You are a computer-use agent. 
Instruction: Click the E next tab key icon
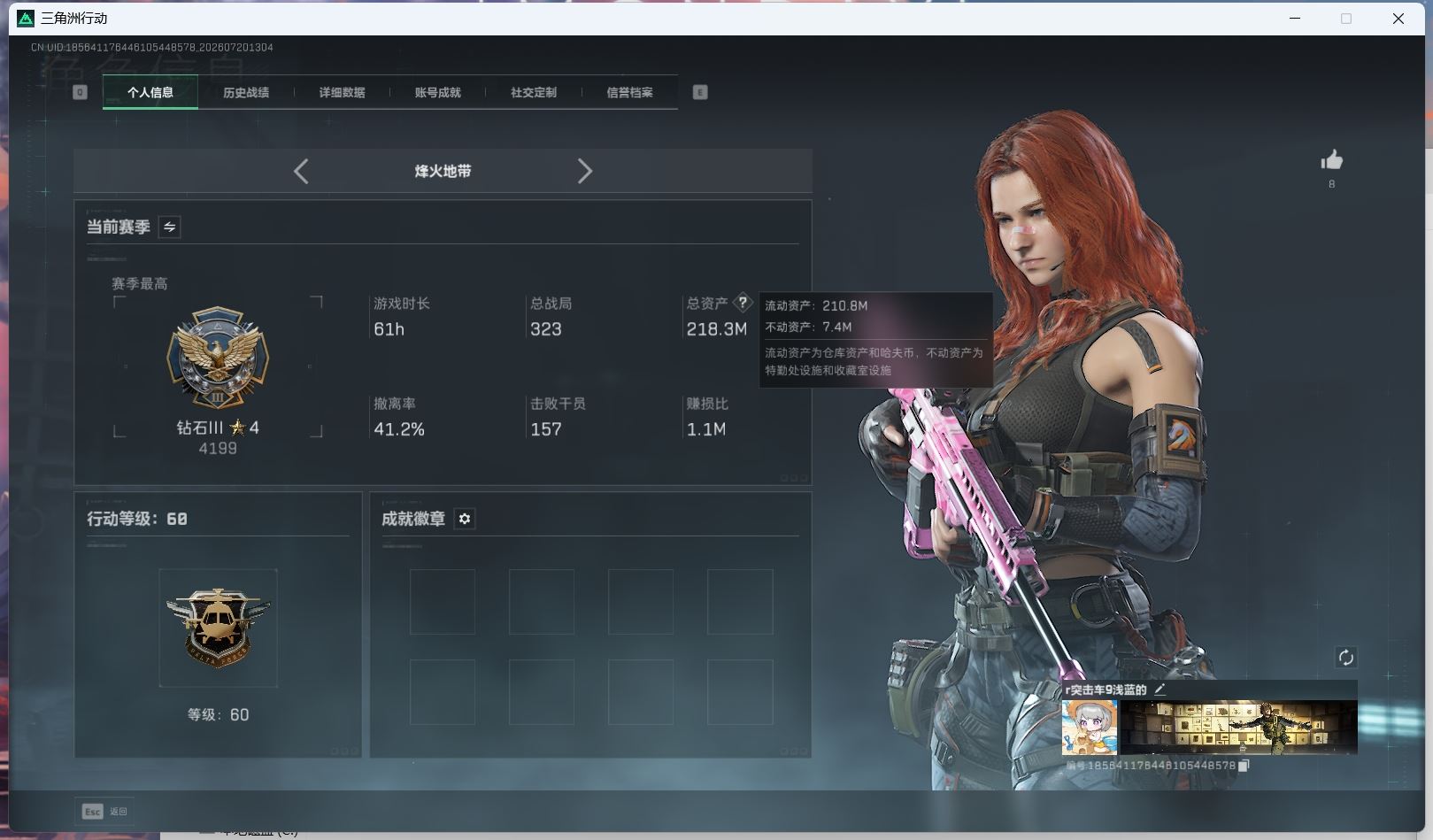700,92
